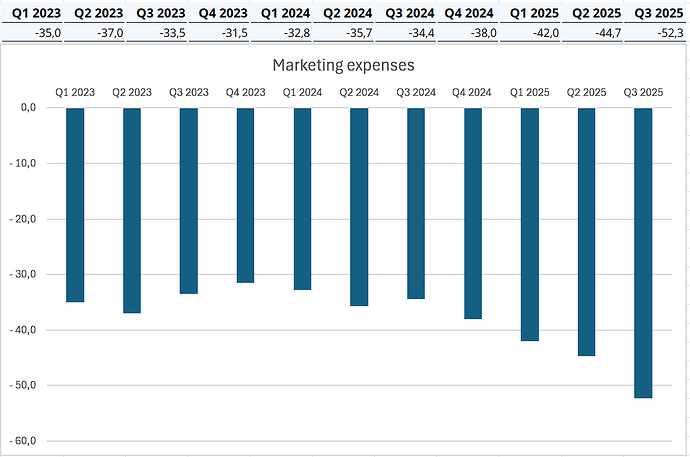Image resolution: width=690 pixels, height=457 pixels.
Task: Click the Marketing expenses chart title
Action: 344,65
